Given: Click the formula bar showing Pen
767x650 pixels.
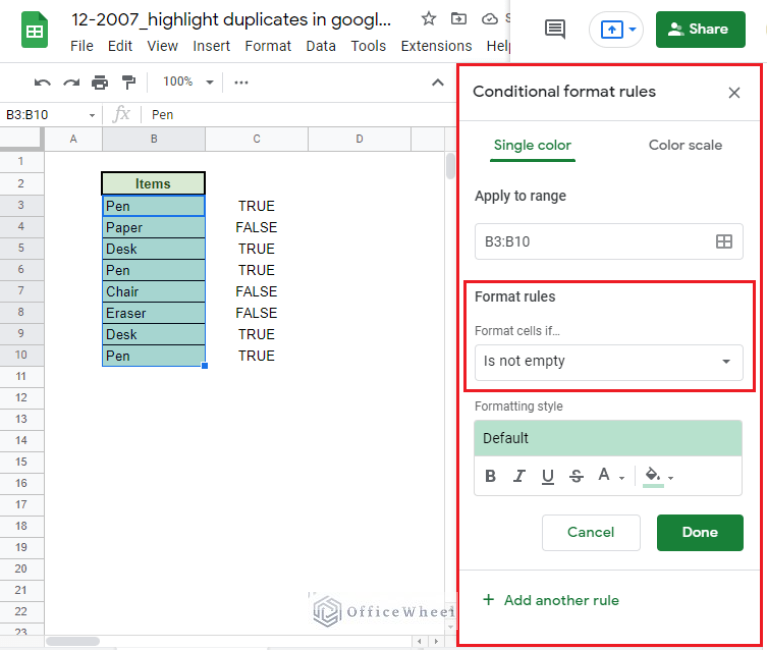Looking at the screenshot, I should [x=298, y=115].
